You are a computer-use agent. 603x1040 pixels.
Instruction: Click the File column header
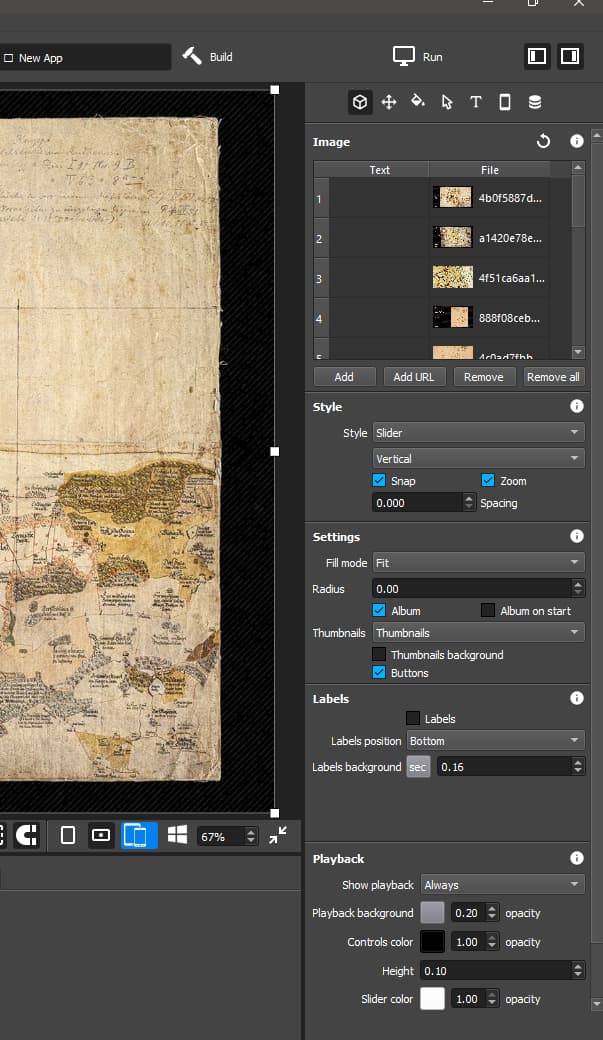490,170
